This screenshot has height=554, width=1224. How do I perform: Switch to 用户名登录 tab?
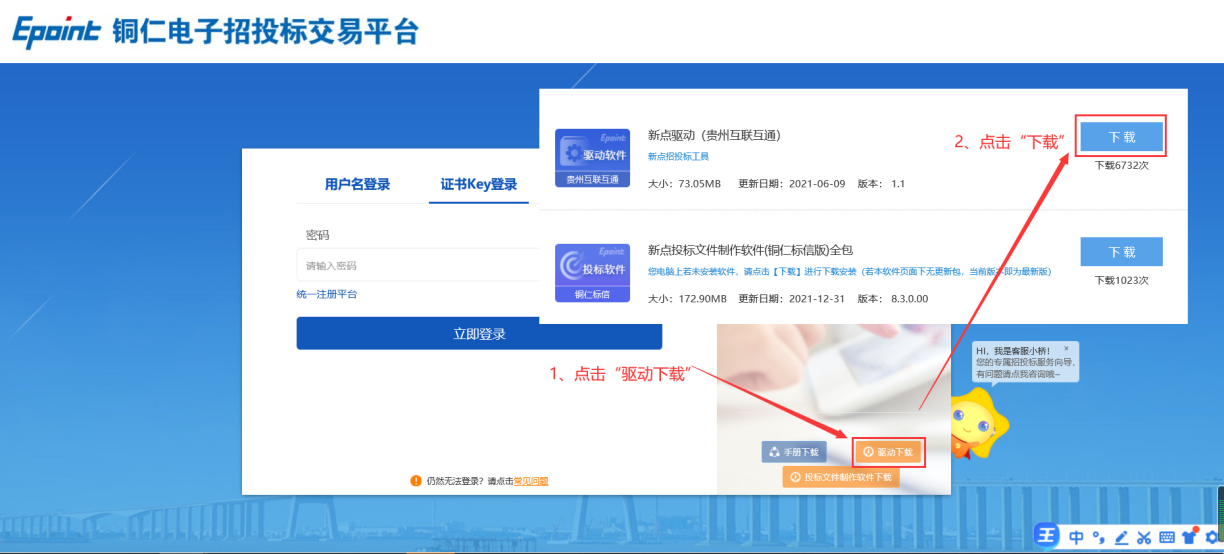[357, 184]
